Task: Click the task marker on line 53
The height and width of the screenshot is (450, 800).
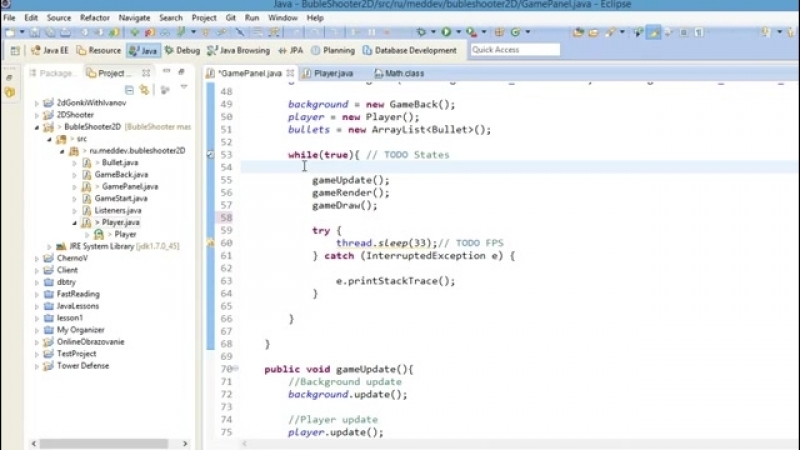Action: pos(210,155)
